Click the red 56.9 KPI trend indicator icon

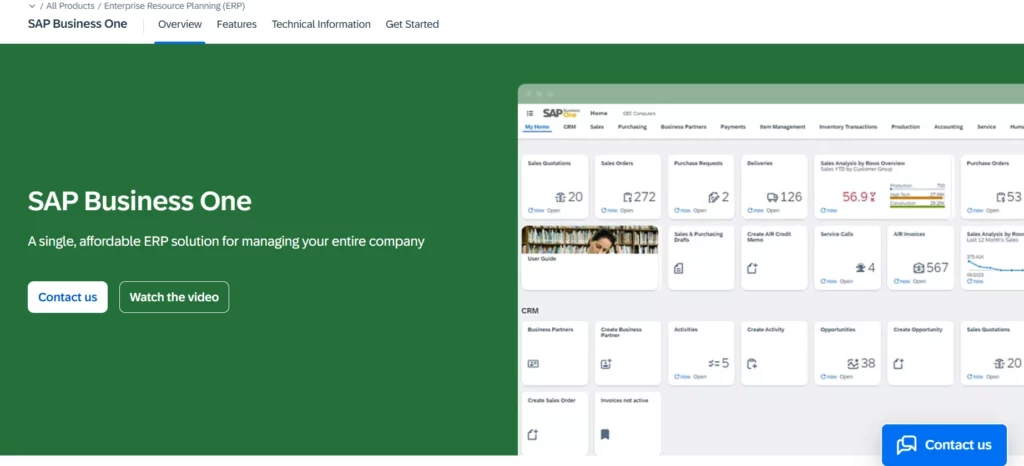coord(873,197)
